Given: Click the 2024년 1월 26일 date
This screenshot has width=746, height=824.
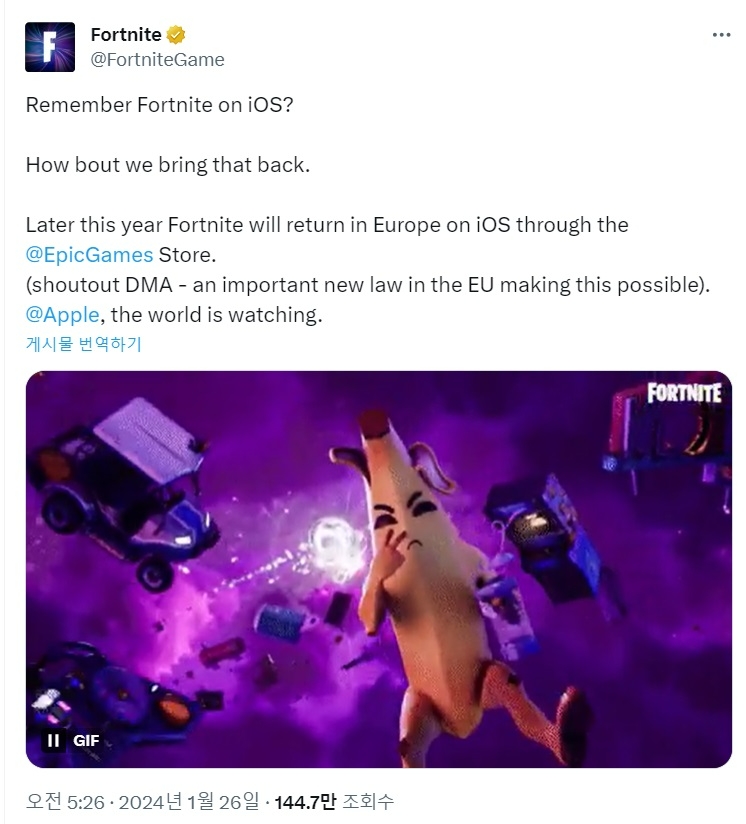Looking at the screenshot, I should coord(189,802).
